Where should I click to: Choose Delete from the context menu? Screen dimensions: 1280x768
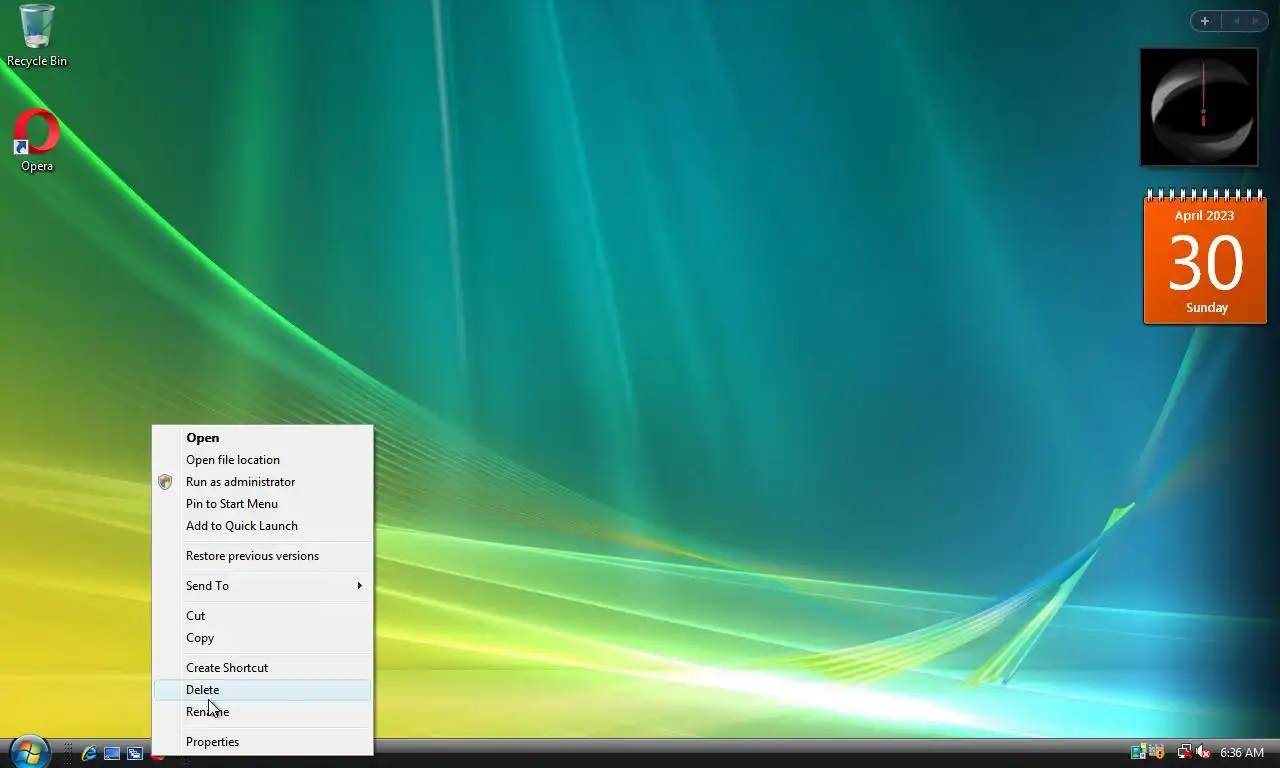262,690
